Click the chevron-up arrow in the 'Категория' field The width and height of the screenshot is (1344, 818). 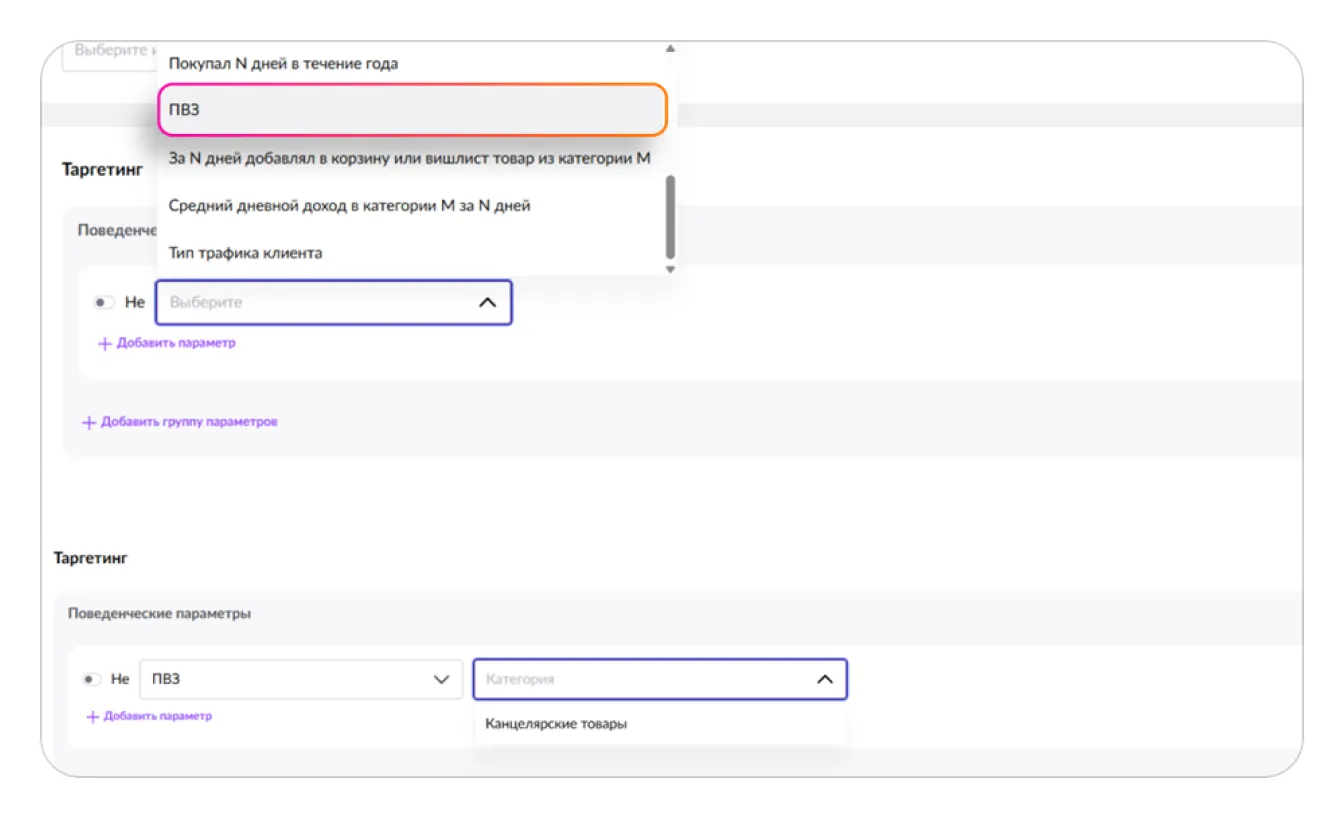click(x=824, y=679)
